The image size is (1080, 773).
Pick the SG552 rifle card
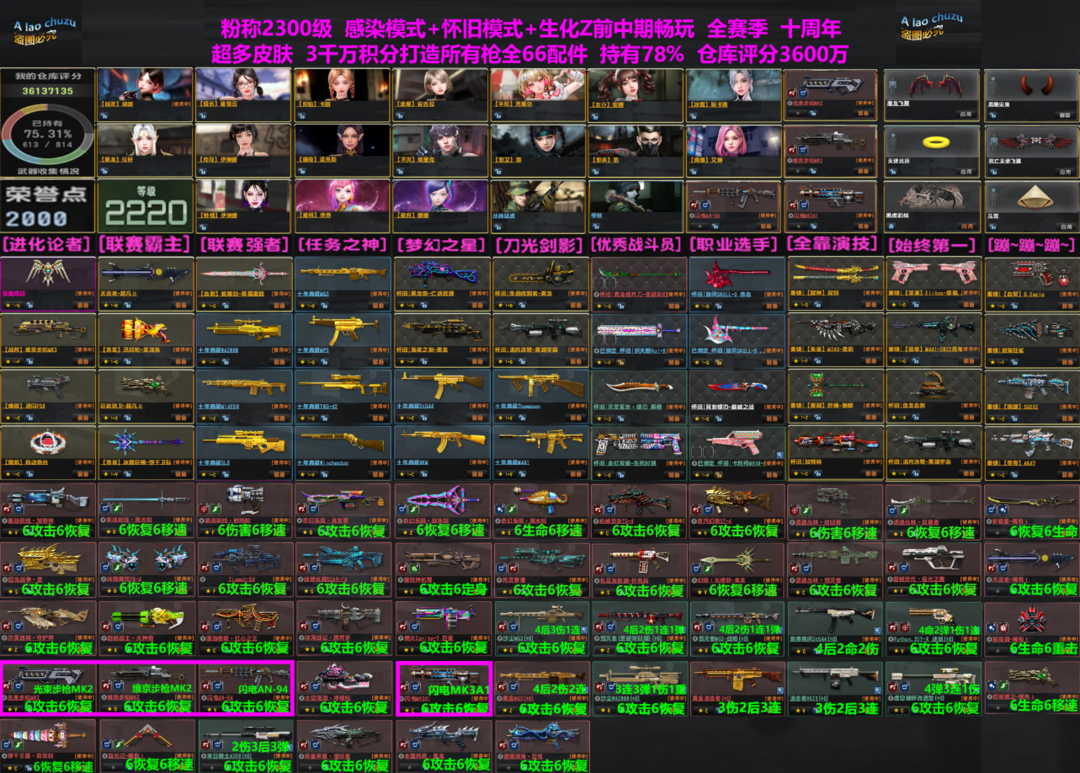click(x=1031, y=396)
